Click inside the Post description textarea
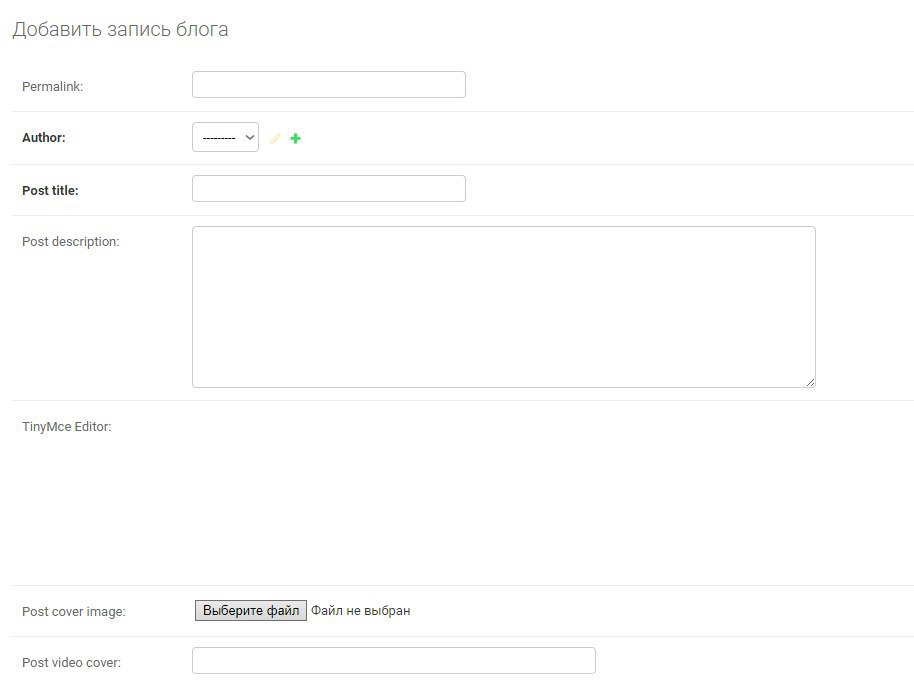Screen dimensions: 914x686 (504, 307)
